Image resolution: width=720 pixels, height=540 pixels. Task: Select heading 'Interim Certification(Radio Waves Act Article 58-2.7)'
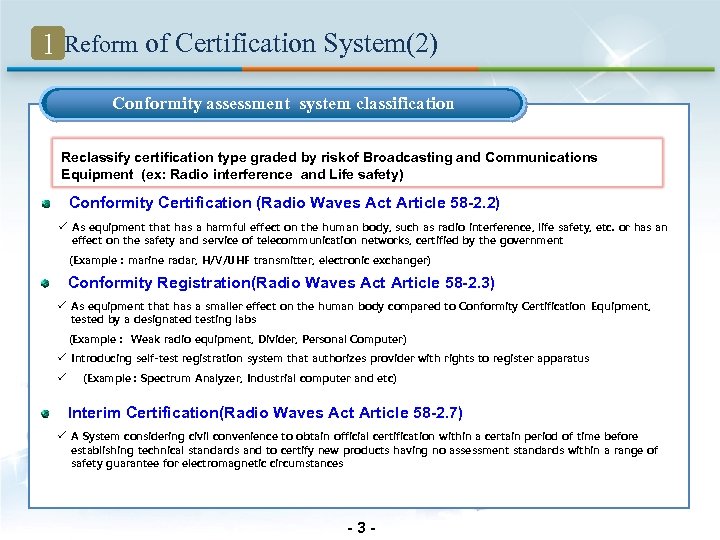point(265,413)
